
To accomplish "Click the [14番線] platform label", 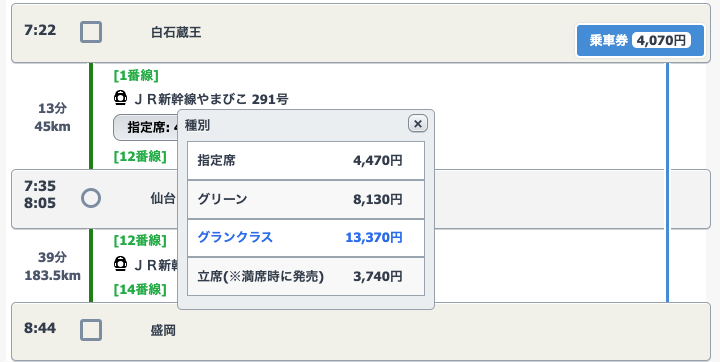I will pyautogui.click(x=140, y=289).
